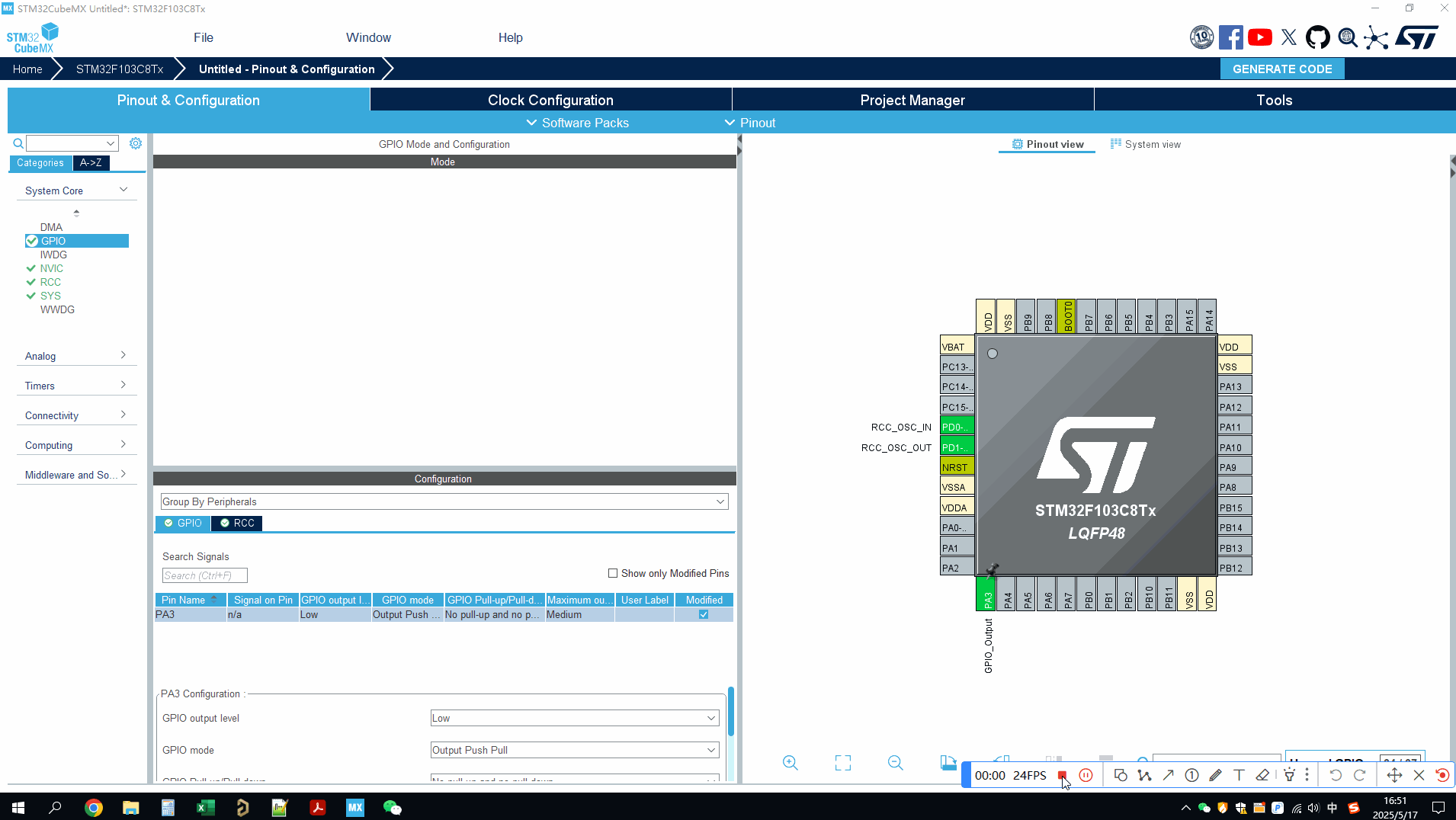The image size is (1456, 820).
Task: Click the rotate pinout icon
Action: tap(948, 763)
